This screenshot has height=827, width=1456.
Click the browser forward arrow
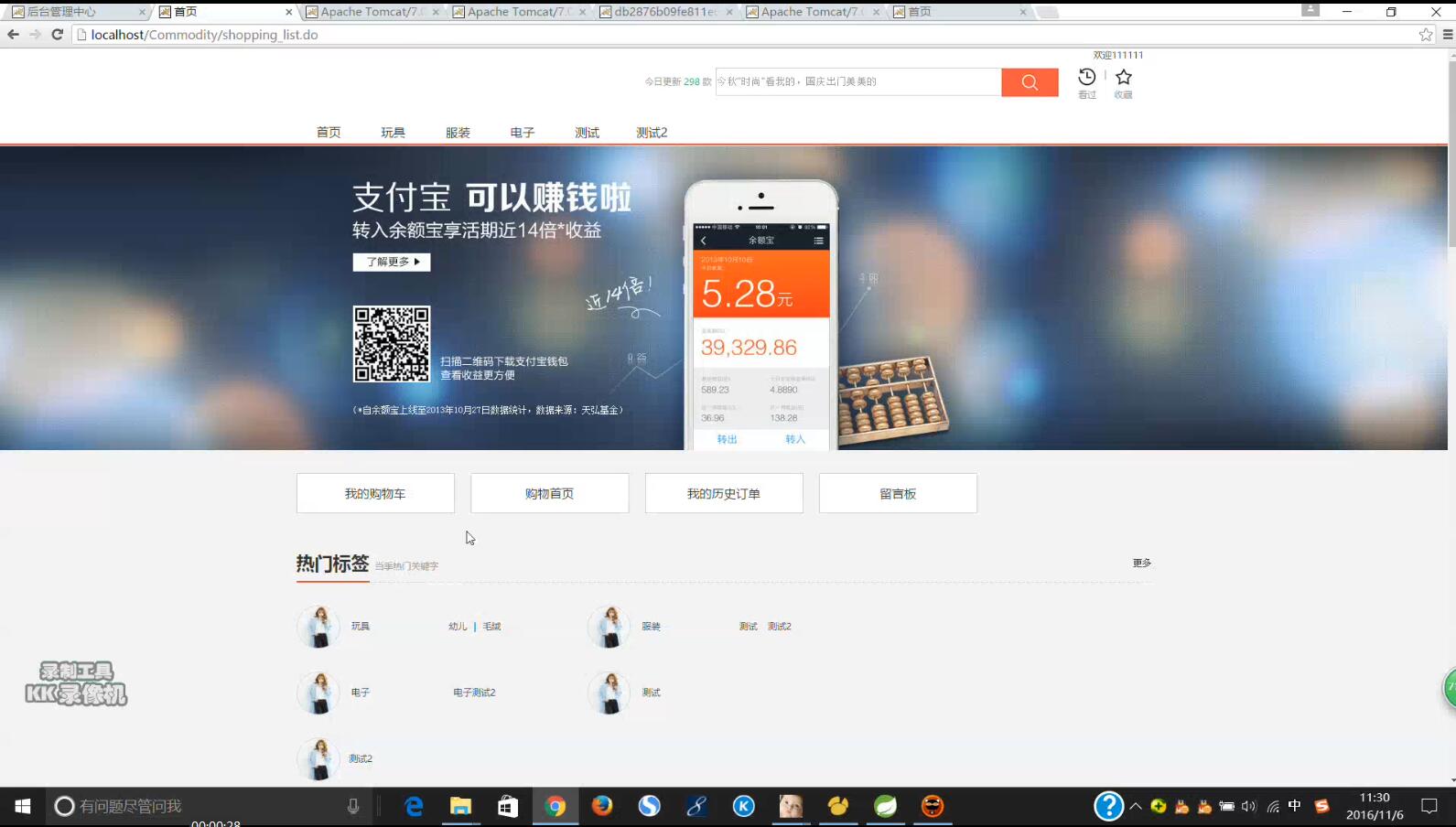[x=35, y=35]
